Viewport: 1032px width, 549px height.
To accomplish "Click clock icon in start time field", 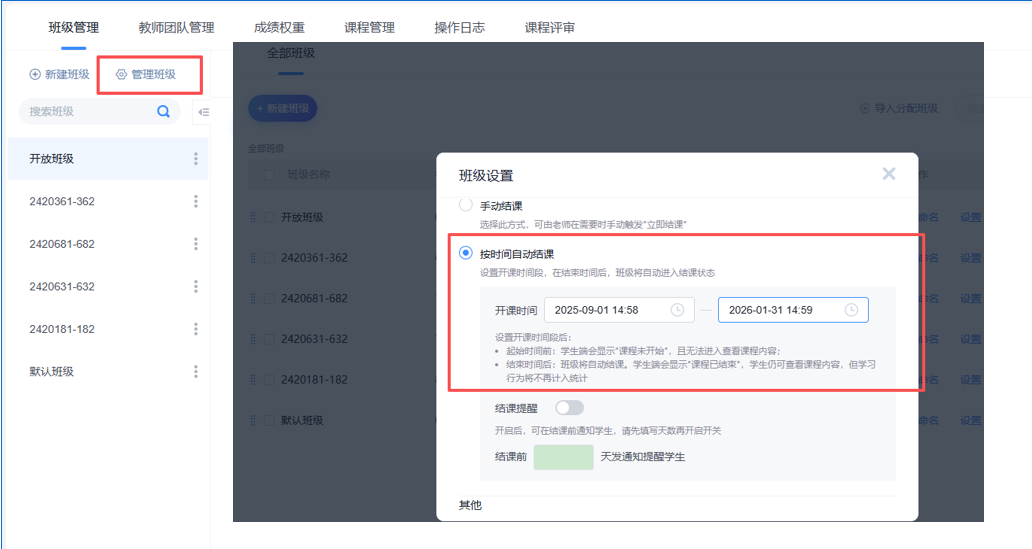I will click(677, 310).
